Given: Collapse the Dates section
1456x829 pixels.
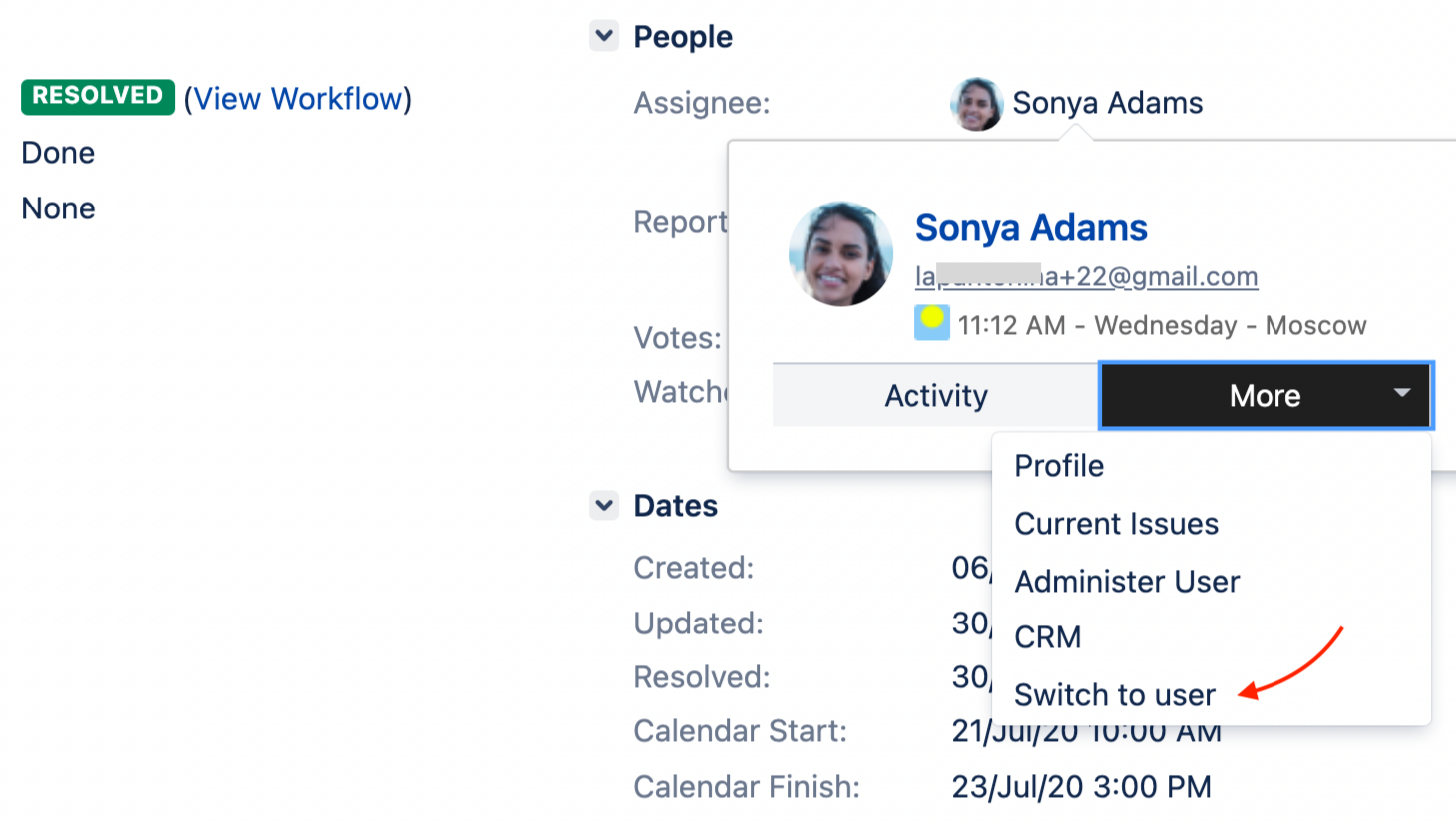Looking at the screenshot, I should (x=603, y=505).
